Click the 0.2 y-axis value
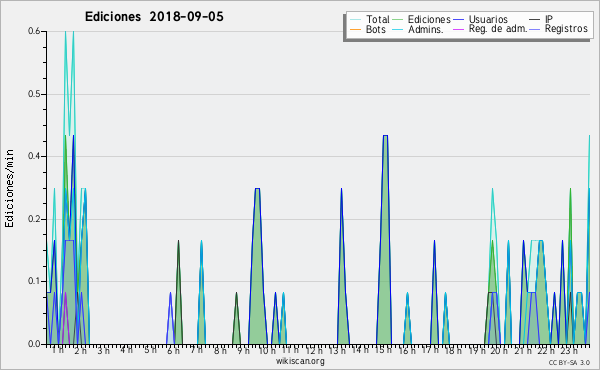This screenshot has width=600, height=370. pyautogui.click(x=34, y=219)
